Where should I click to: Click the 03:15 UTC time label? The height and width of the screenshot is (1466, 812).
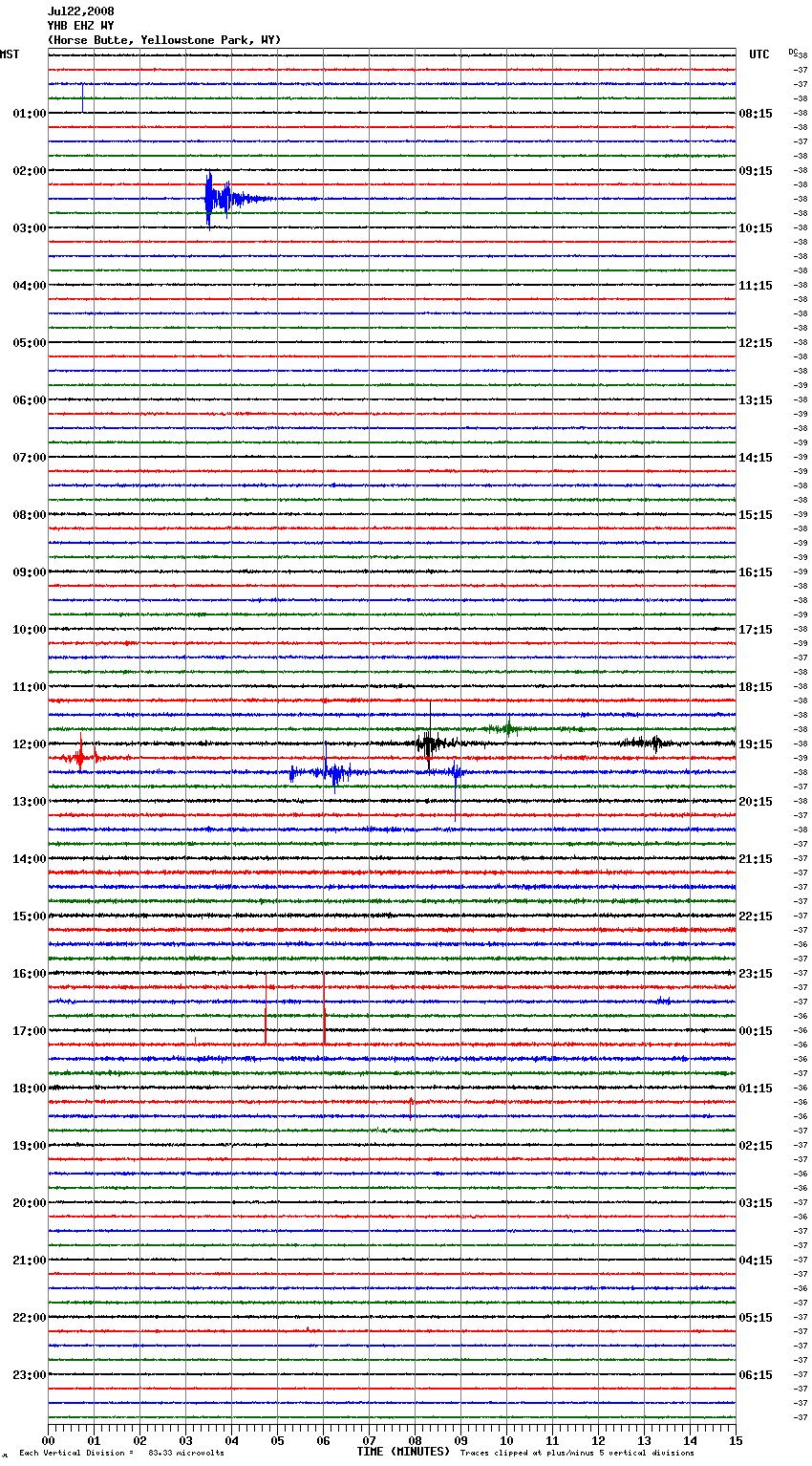pos(756,1203)
